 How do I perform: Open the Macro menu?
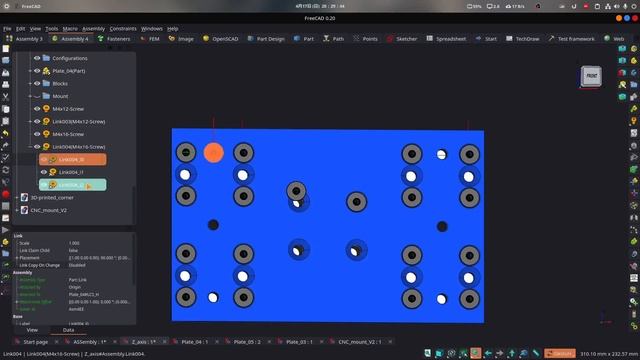coord(70,29)
